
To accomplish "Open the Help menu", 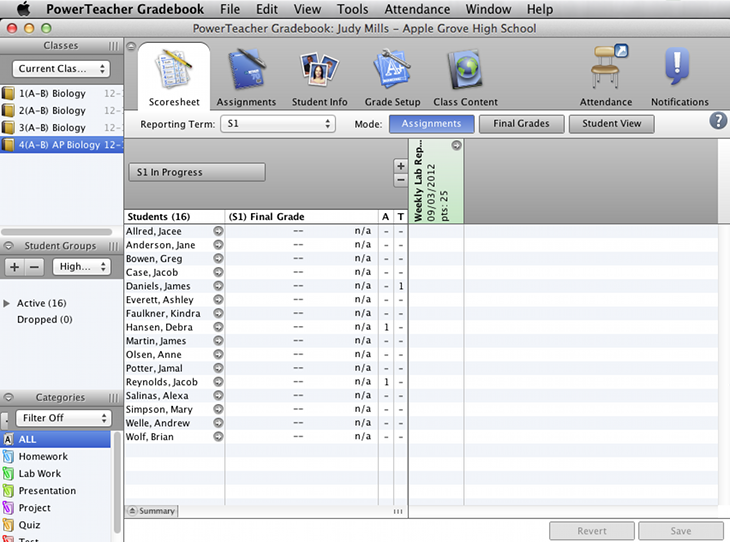I will click(x=540, y=9).
